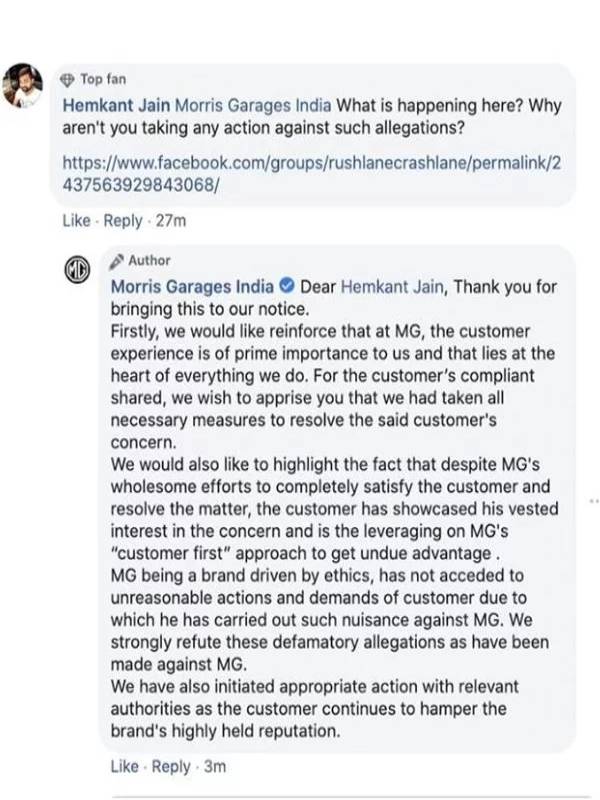Like Hemkant Jain's comment

[x=76, y=221]
